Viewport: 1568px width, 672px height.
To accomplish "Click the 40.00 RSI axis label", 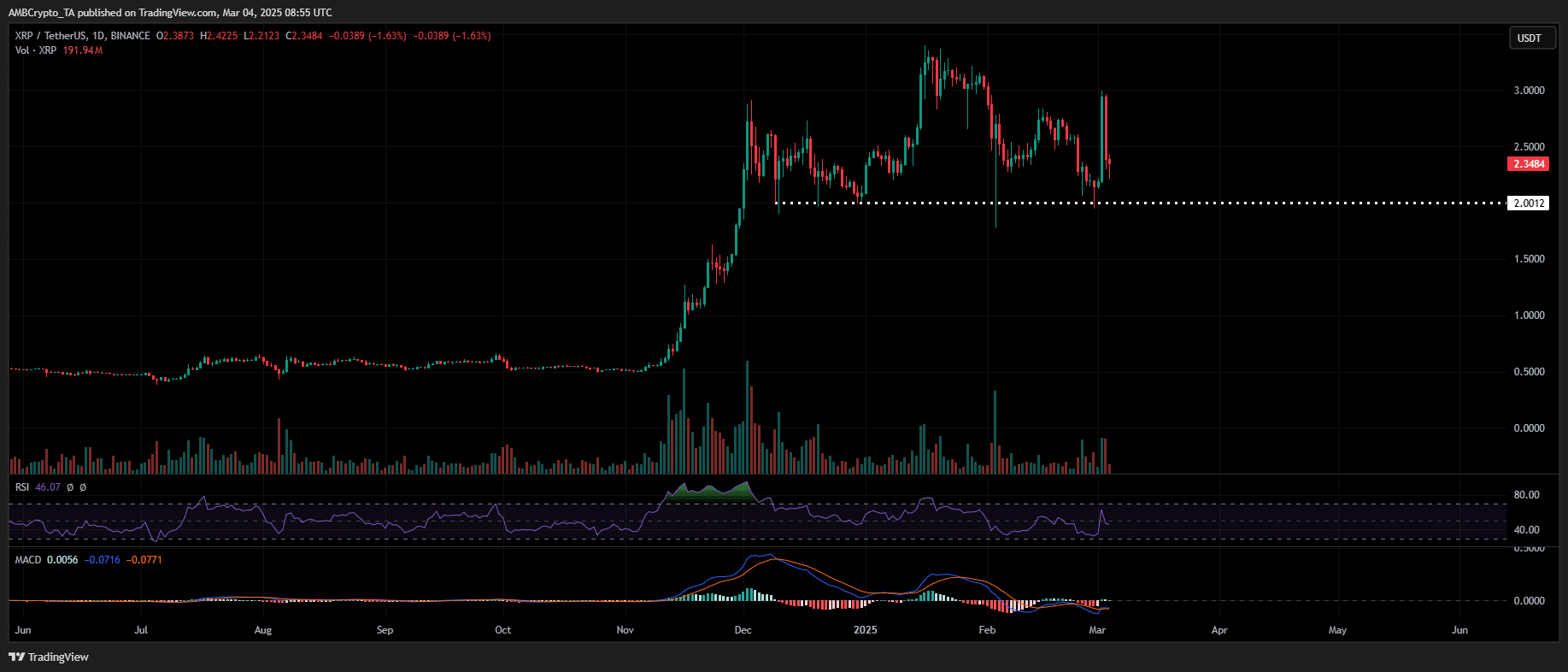I will [x=1526, y=530].
